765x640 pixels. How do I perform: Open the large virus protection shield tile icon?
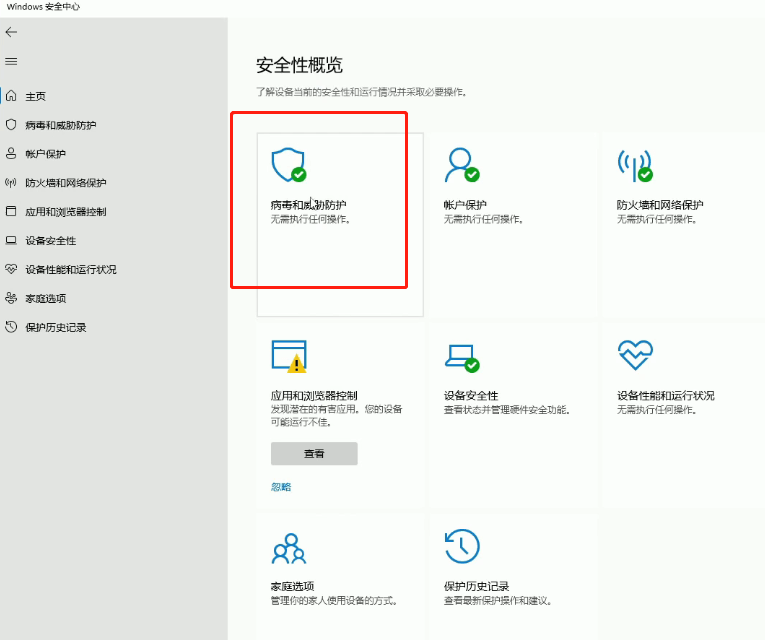[x=289, y=165]
